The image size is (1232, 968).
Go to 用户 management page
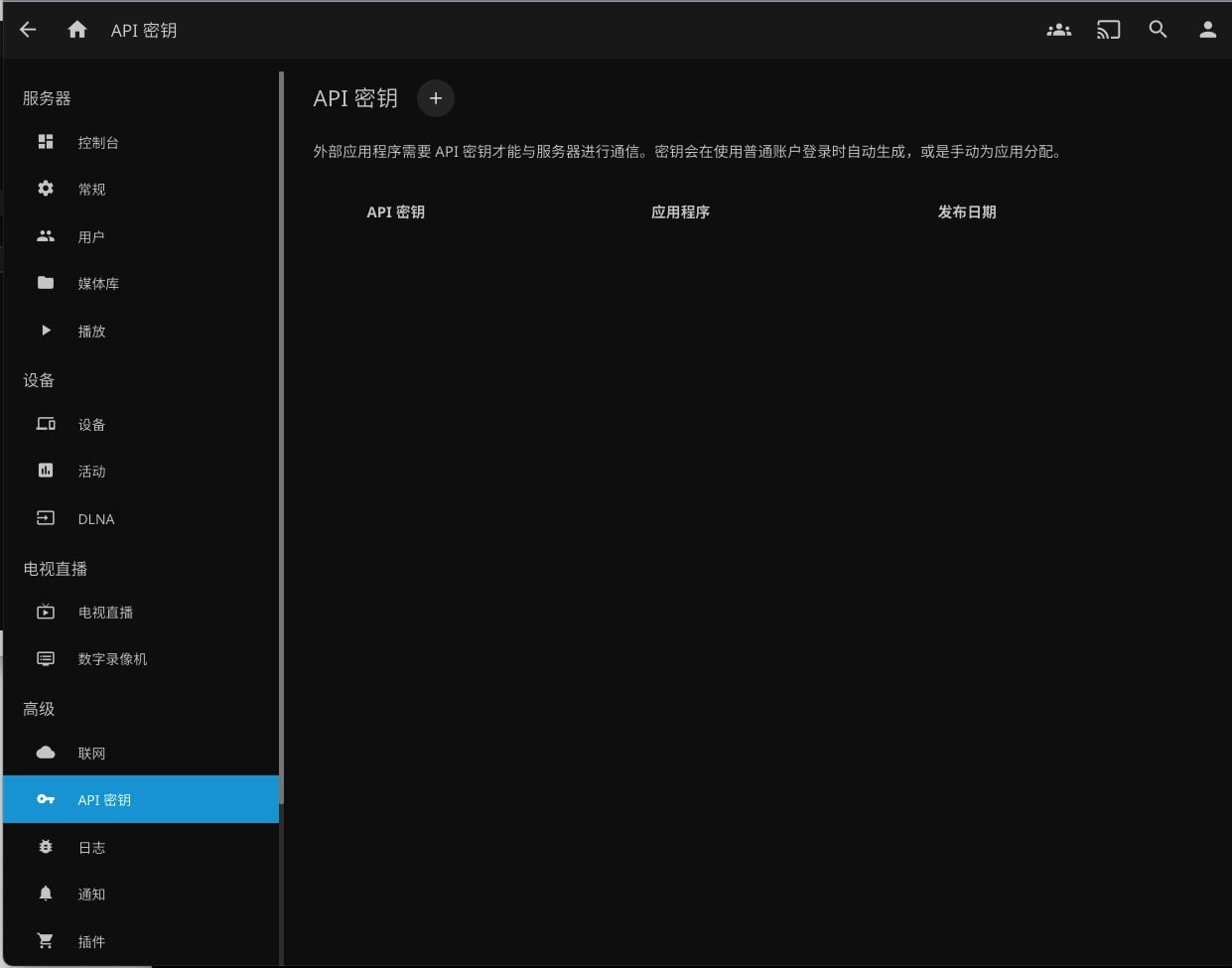(141, 236)
